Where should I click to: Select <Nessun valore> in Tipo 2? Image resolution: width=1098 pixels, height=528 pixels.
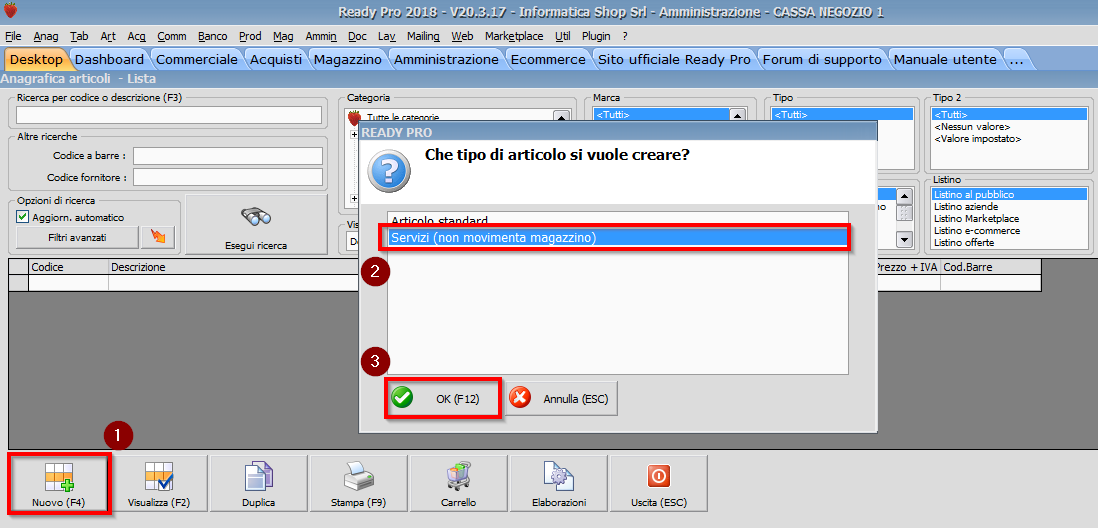coord(972,127)
